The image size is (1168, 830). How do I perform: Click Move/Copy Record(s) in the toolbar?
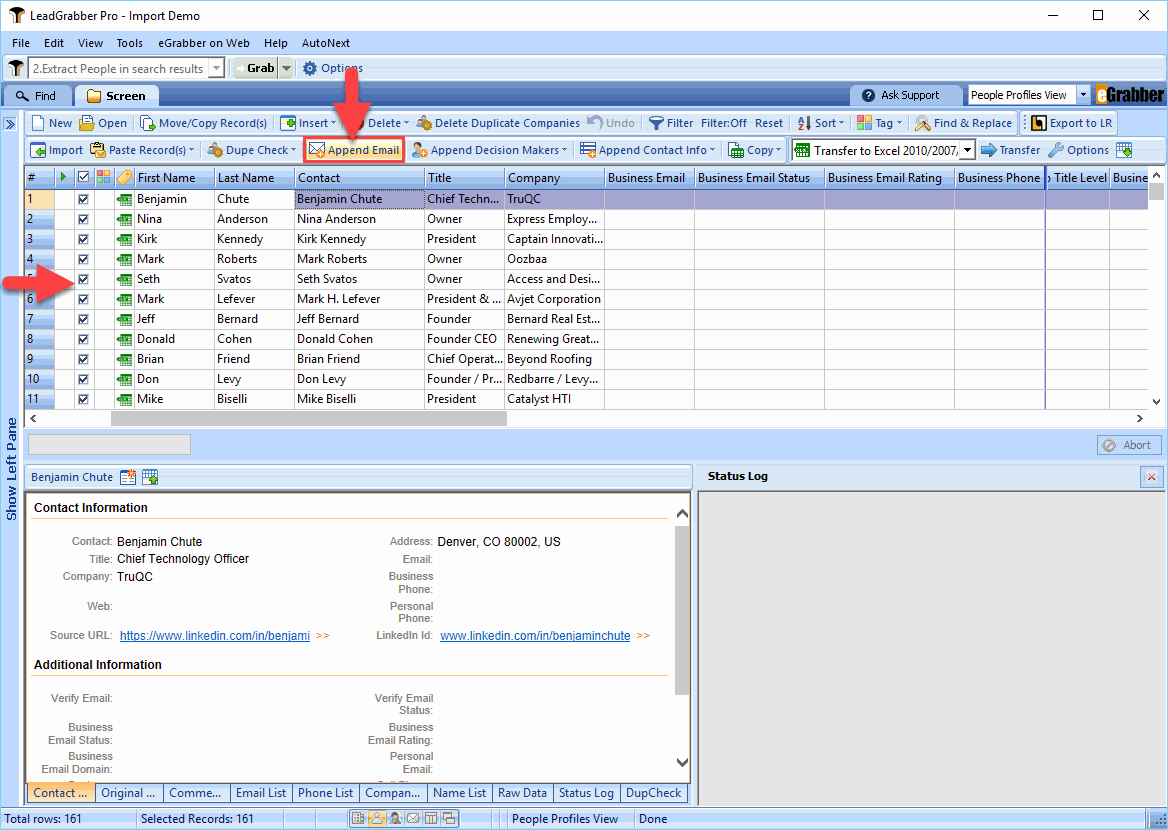pyautogui.click(x=203, y=123)
